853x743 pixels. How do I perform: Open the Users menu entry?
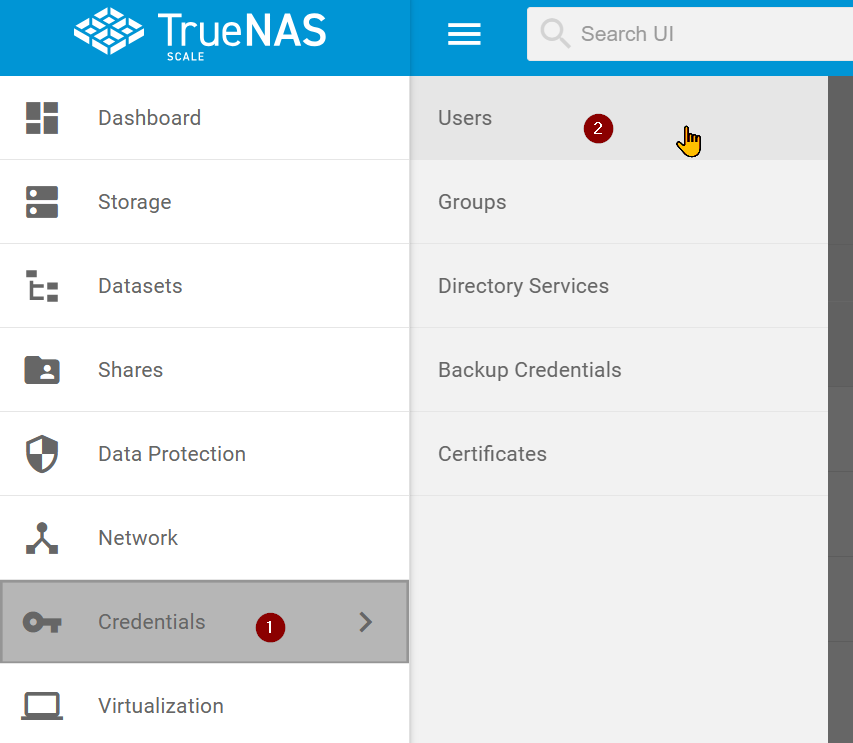pyautogui.click(x=465, y=117)
